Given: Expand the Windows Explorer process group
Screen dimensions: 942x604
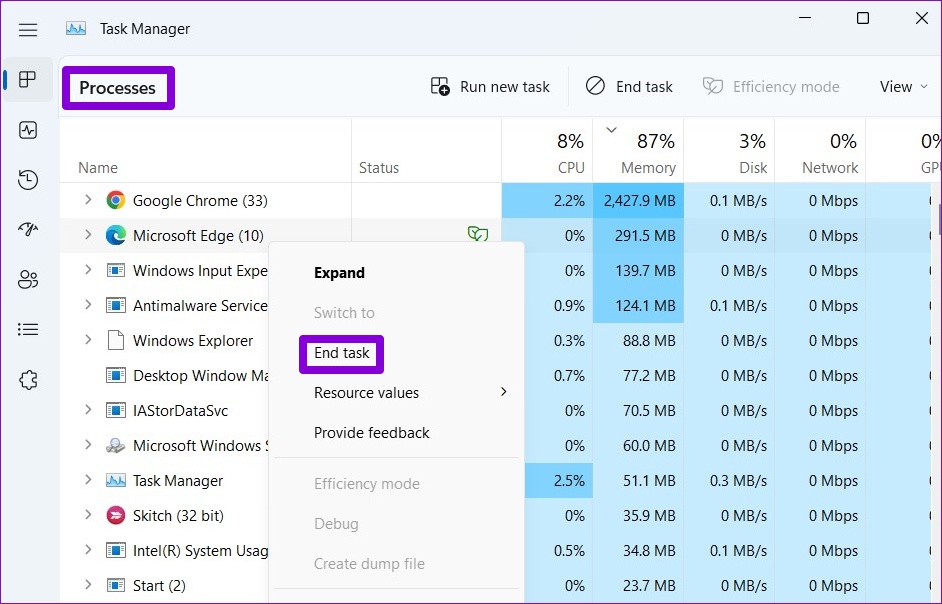Looking at the screenshot, I should [88, 340].
